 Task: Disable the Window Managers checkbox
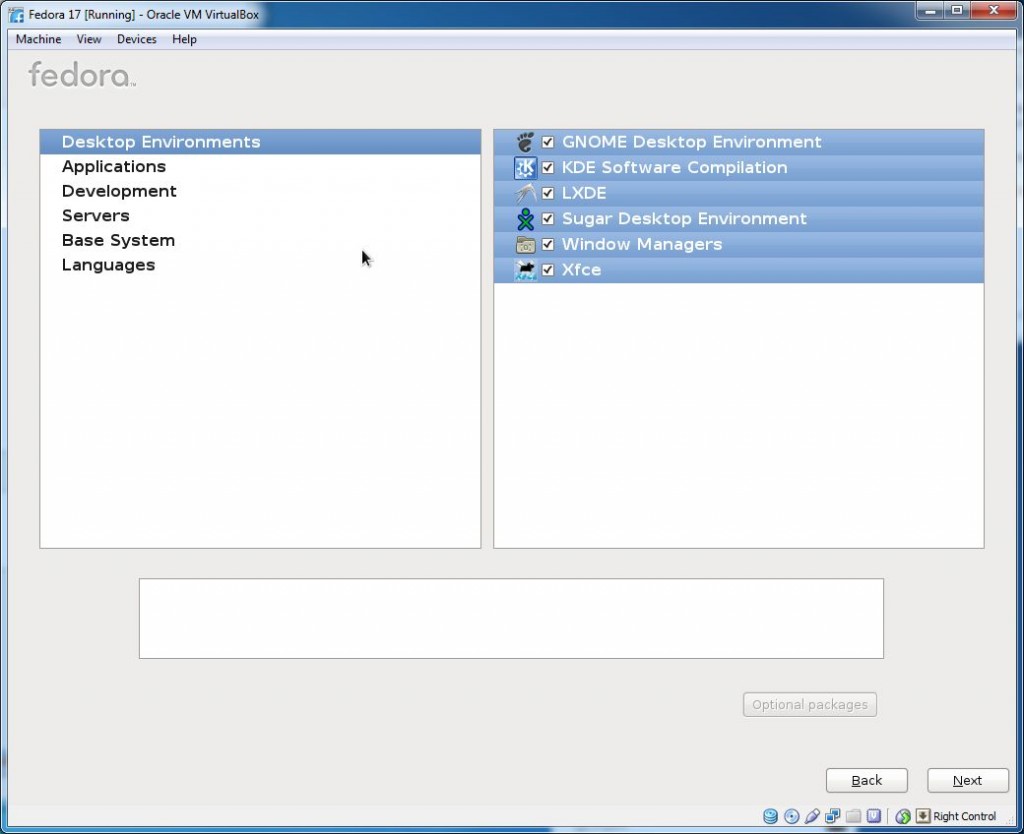[x=548, y=244]
